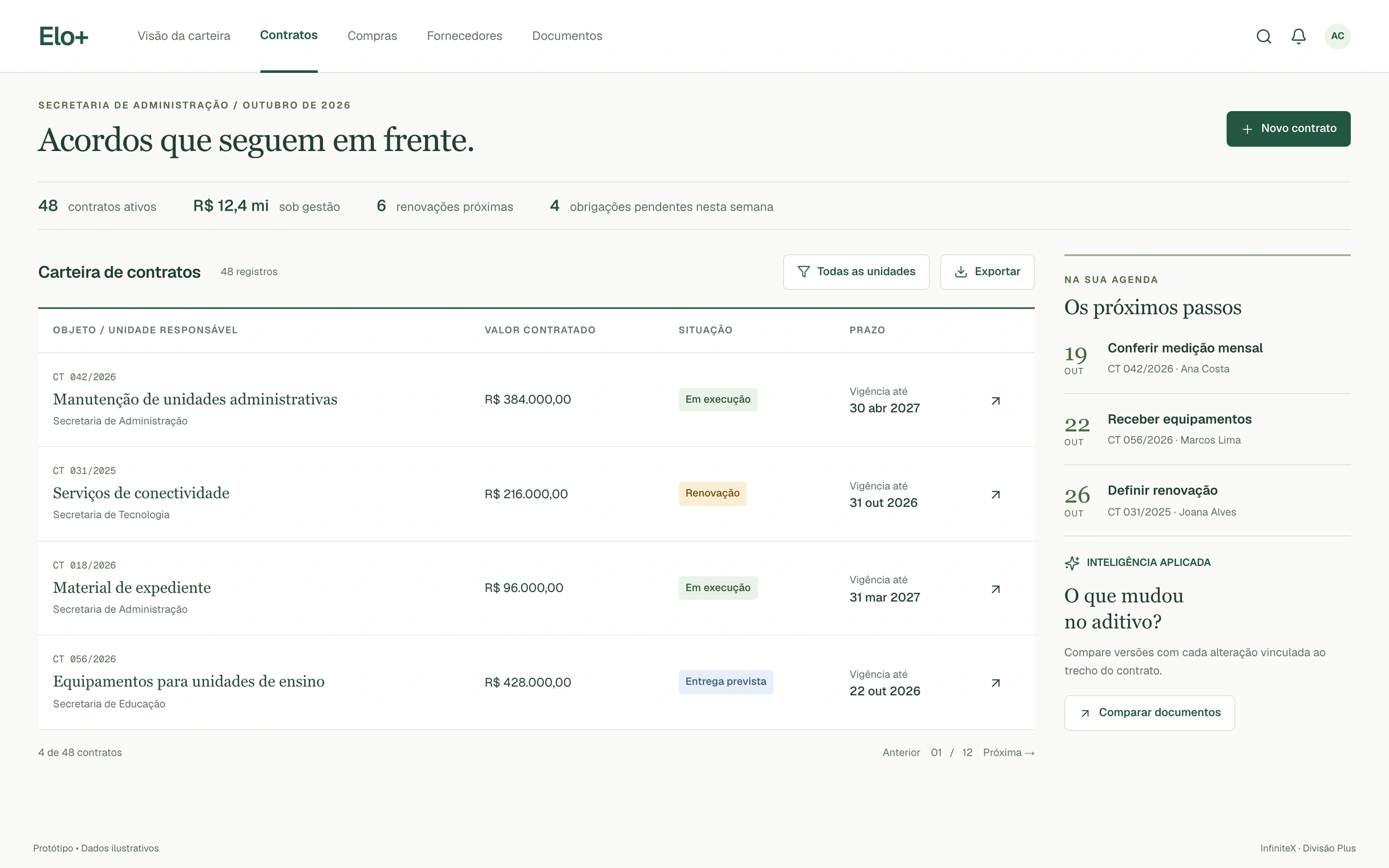
Task: Open arrow for Manutenção de unidades administrativas
Action: coord(995,400)
